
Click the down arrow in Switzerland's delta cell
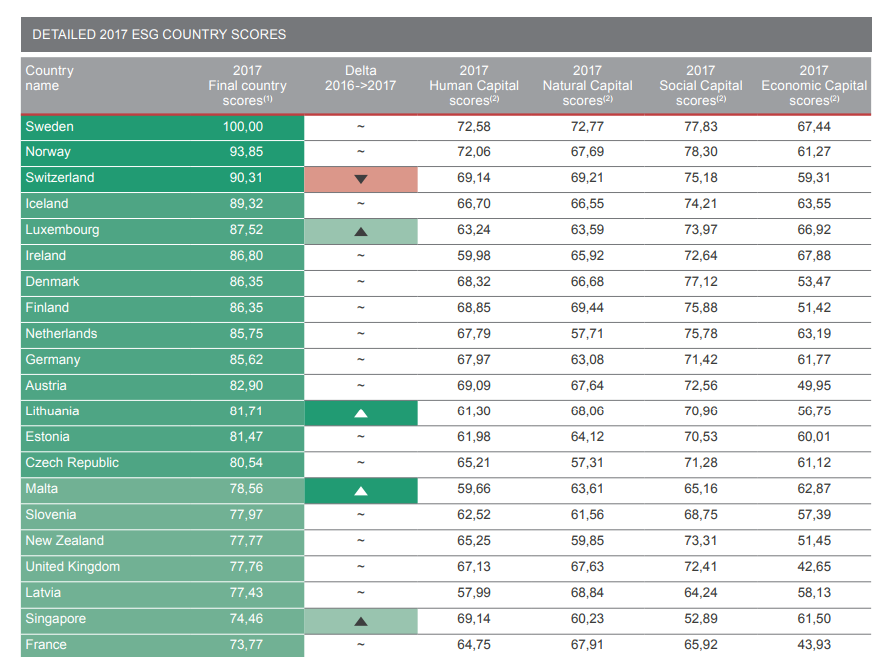tap(361, 179)
